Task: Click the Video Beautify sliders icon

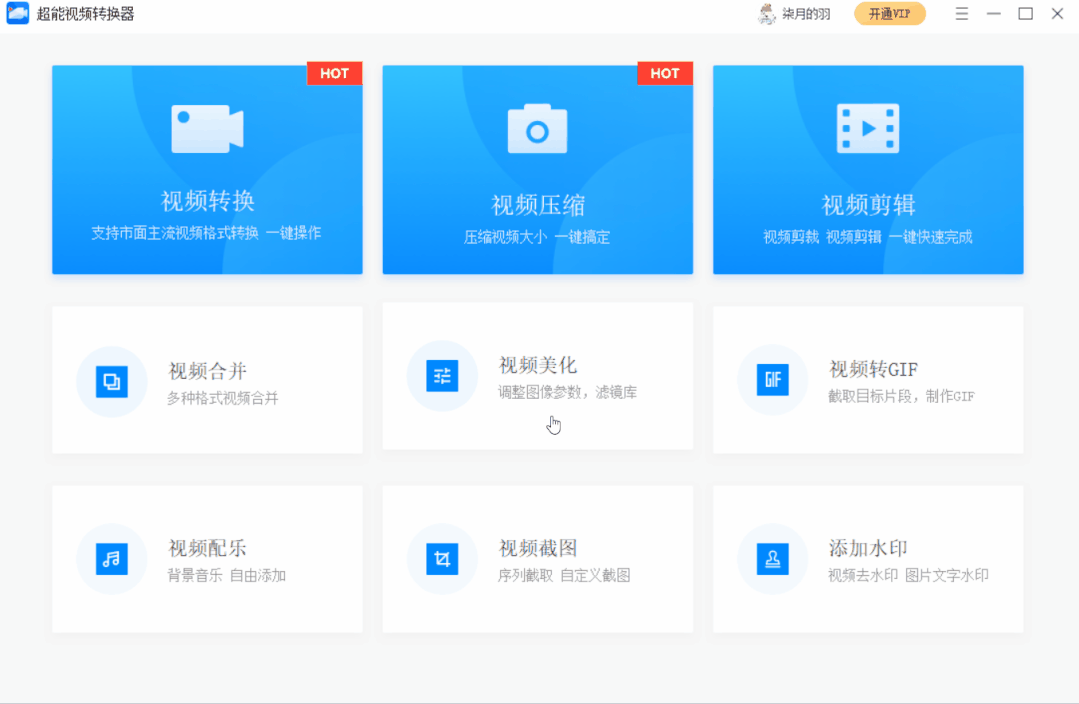Action: (x=442, y=375)
